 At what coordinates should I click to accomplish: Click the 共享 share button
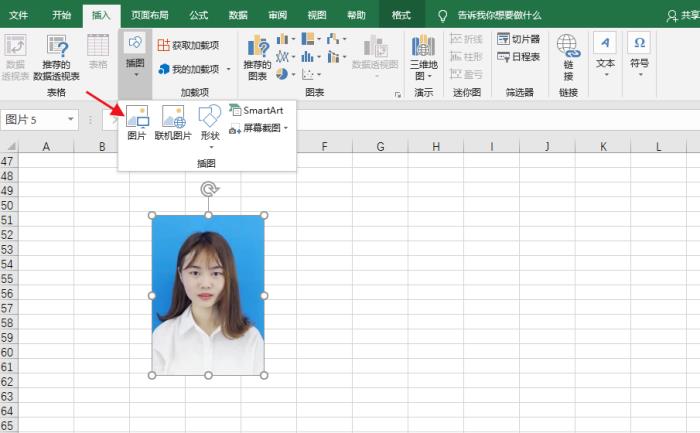coord(678,15)
